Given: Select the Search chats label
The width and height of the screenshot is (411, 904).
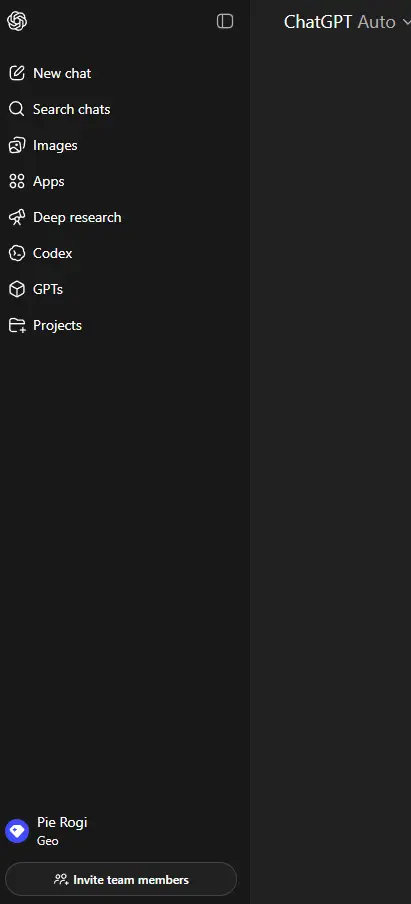Looking at the screenshot, I should [x=71, y=109].
